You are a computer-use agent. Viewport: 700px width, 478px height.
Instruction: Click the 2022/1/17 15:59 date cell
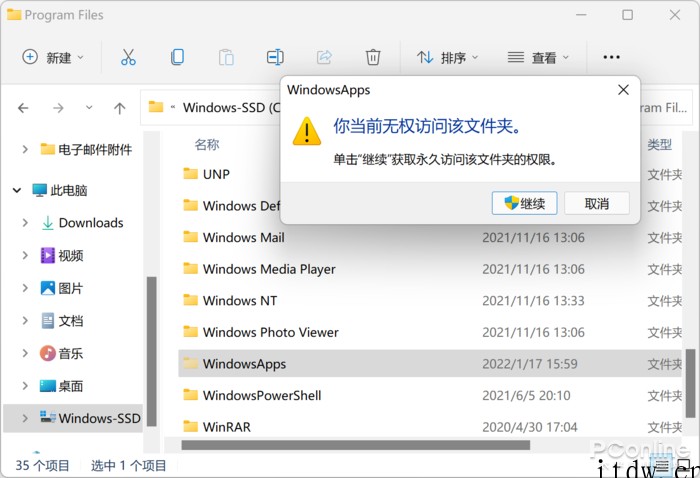pos(530,364)
